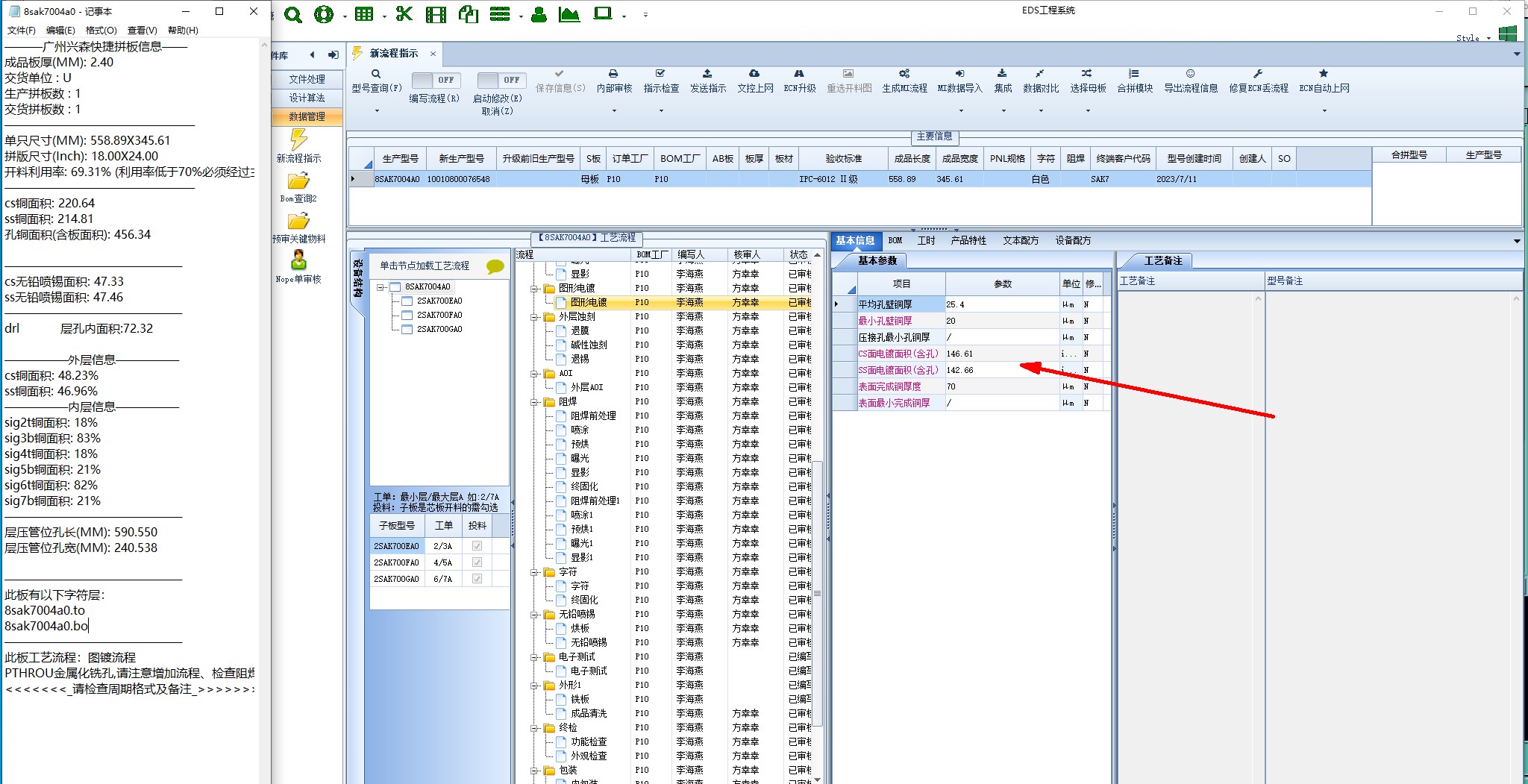This screenshot has height=784, width=1528.
Task: Open 新流程指示 lightning sidebar icon
Action: click(x=298, y=146)
